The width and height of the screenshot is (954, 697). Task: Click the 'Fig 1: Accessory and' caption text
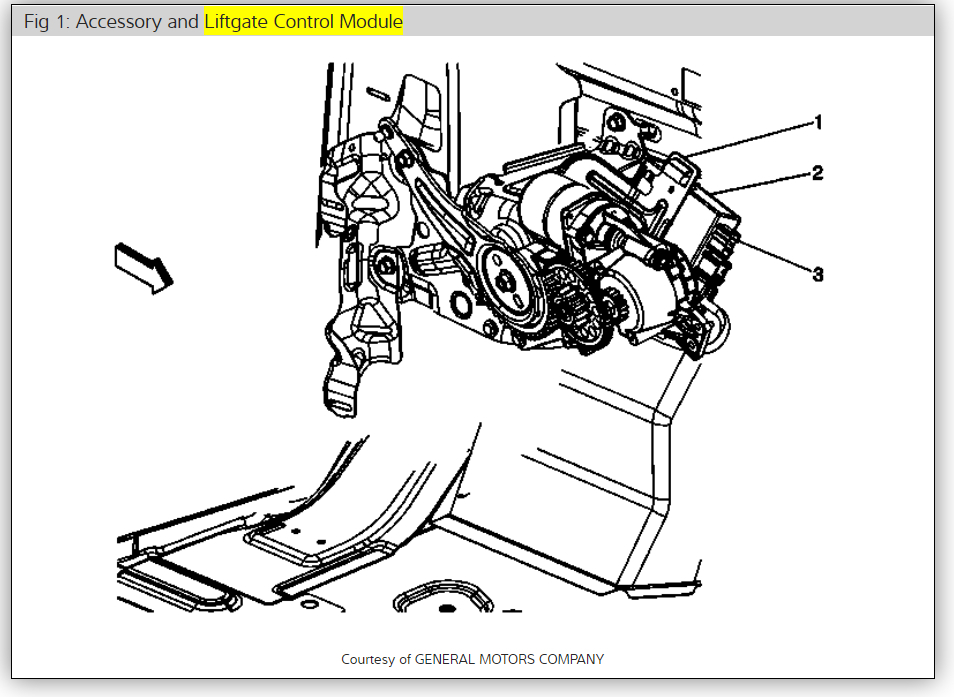tap(111, 21)
